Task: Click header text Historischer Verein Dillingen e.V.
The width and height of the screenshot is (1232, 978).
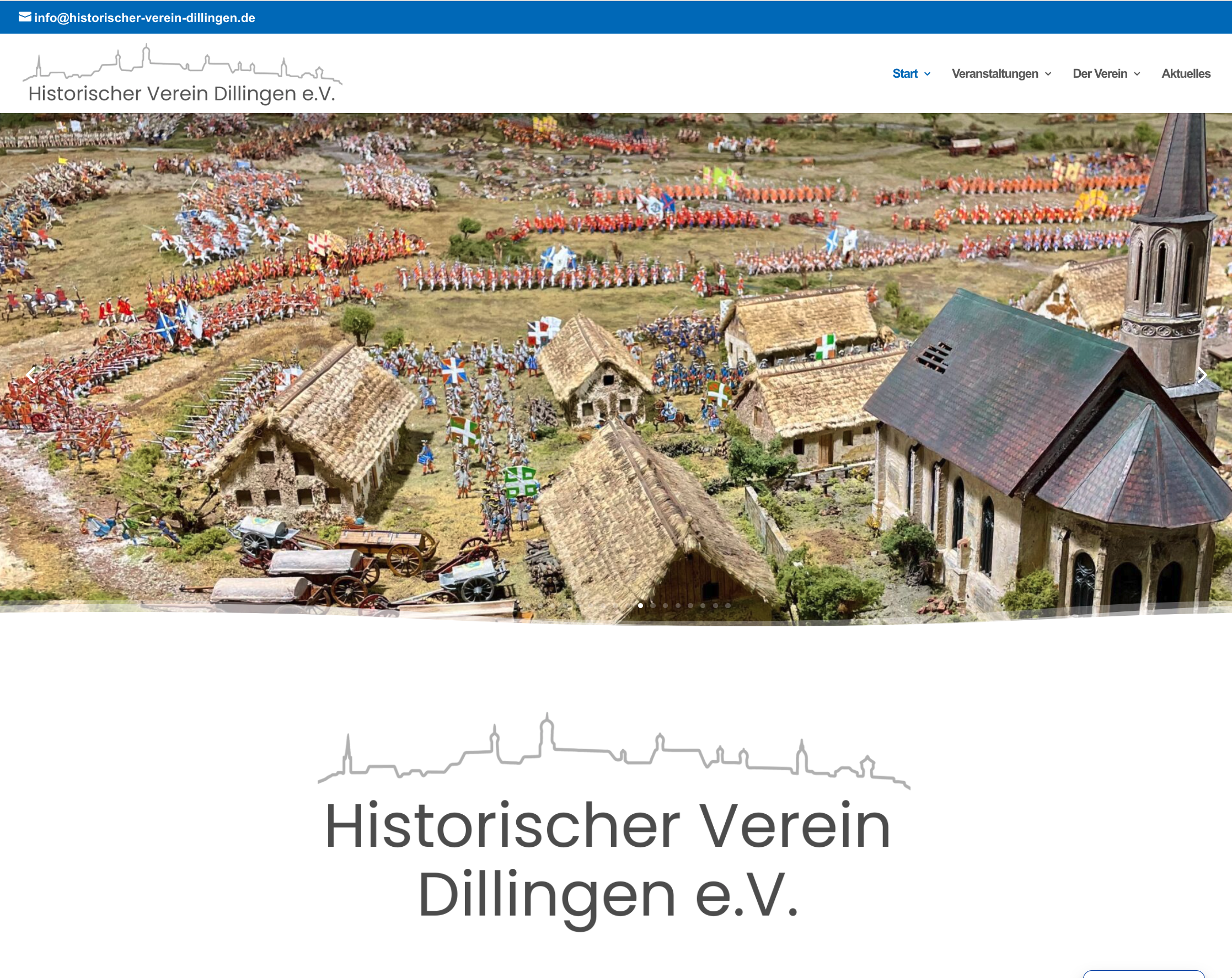Action: coord(182,94)
